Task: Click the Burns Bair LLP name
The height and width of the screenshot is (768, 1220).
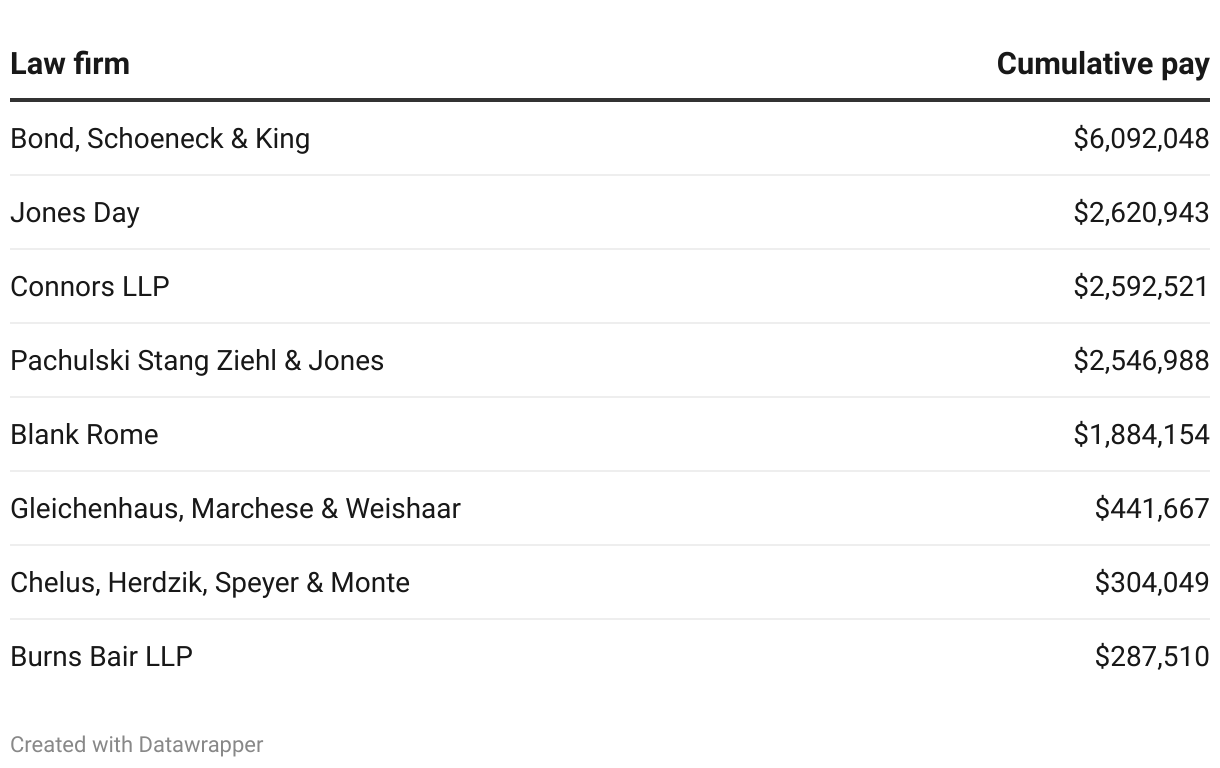Action: click(x=101, y=656)
